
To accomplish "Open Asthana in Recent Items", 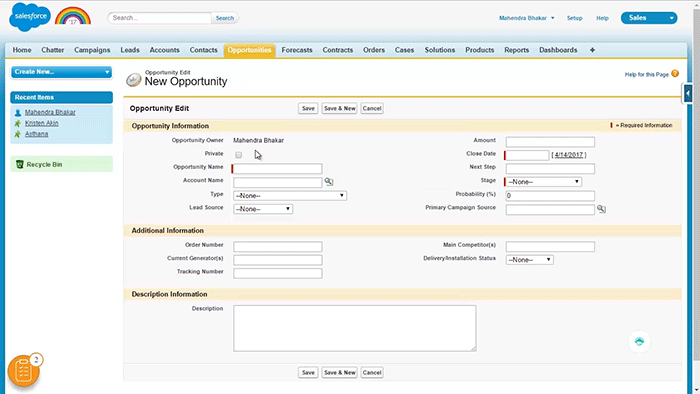I will (37, 134).
